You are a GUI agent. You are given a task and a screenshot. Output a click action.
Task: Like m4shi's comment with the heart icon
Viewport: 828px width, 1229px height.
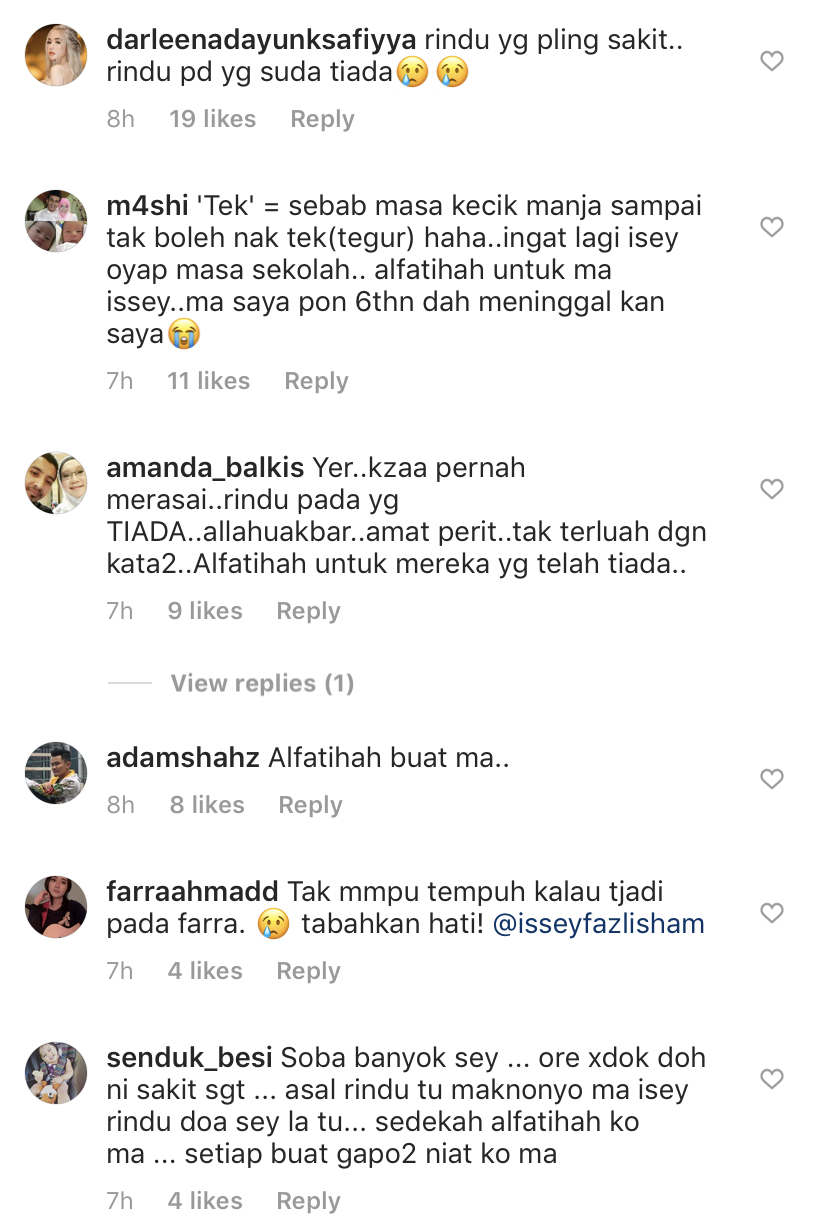click(771, 228)
